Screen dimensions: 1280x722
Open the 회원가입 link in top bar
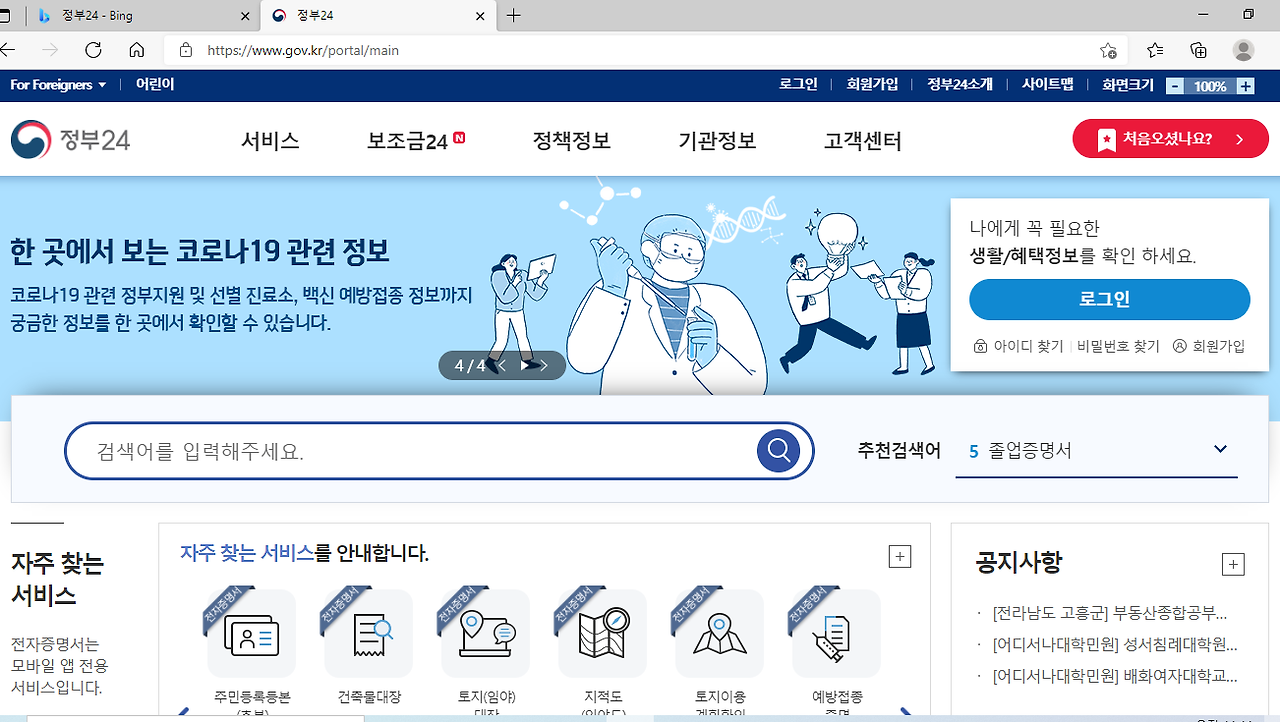(872, 85)
